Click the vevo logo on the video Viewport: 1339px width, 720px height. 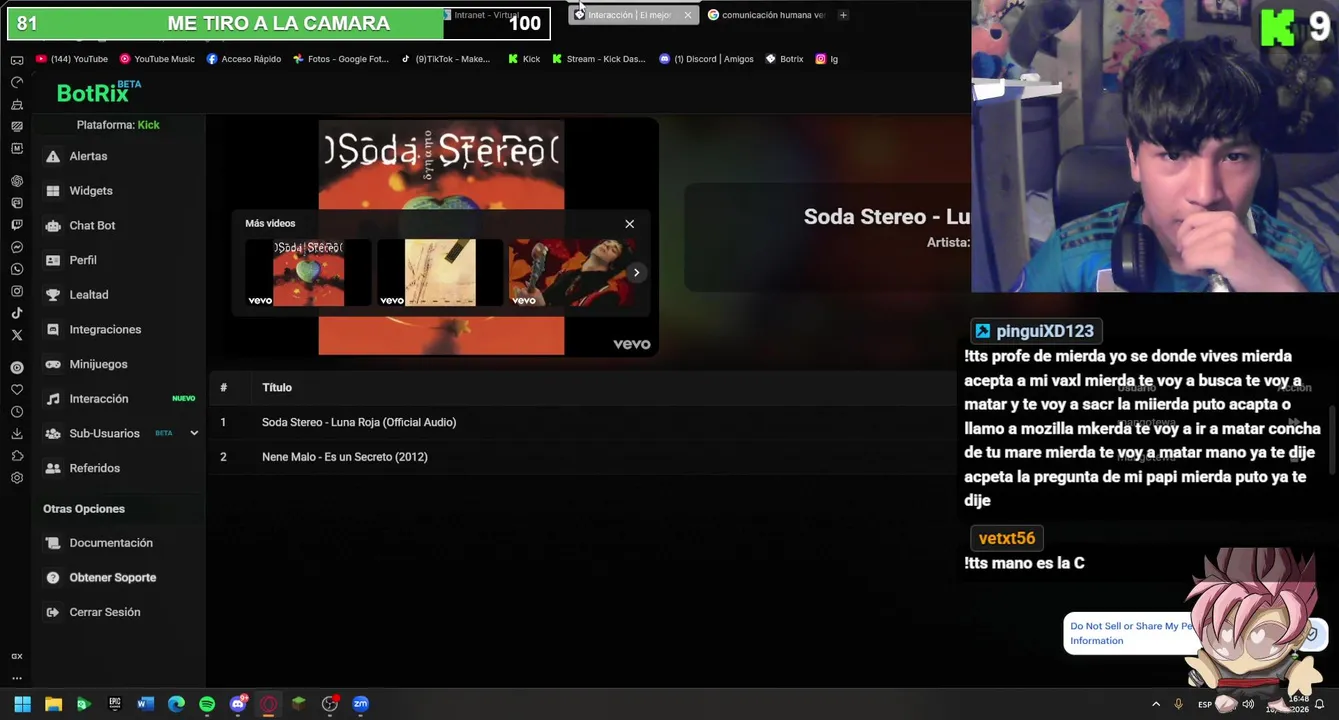pos(631,344)
